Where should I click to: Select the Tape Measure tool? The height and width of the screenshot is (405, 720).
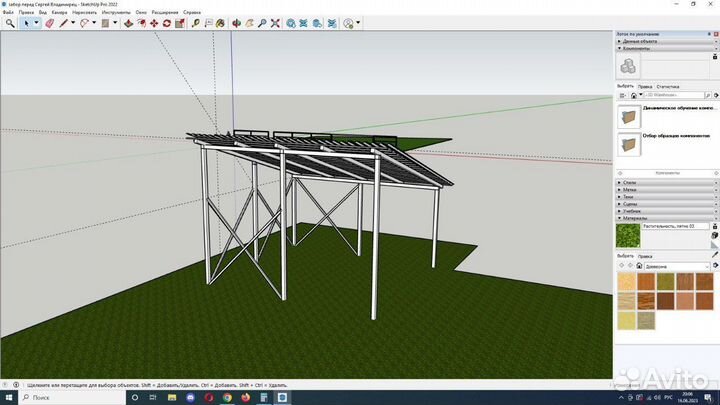(x=196, y=23)
